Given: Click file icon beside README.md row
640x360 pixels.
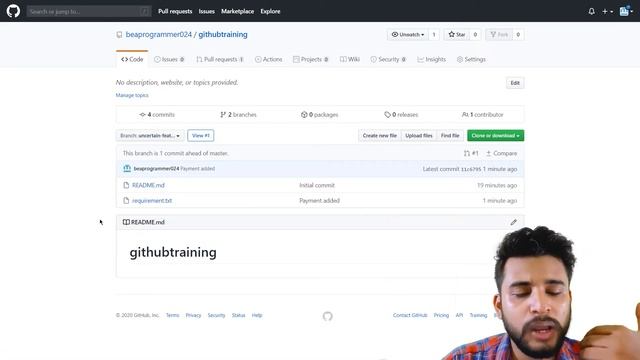Looking at the screenshot, I should coord(126,185).
